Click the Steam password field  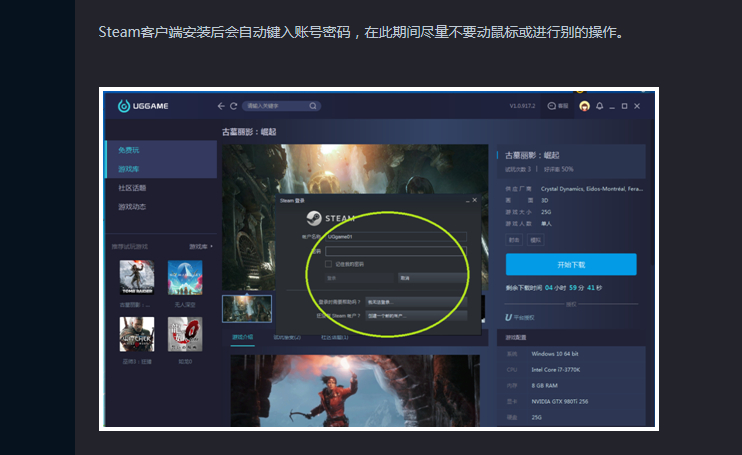click(x=396, y=251)
